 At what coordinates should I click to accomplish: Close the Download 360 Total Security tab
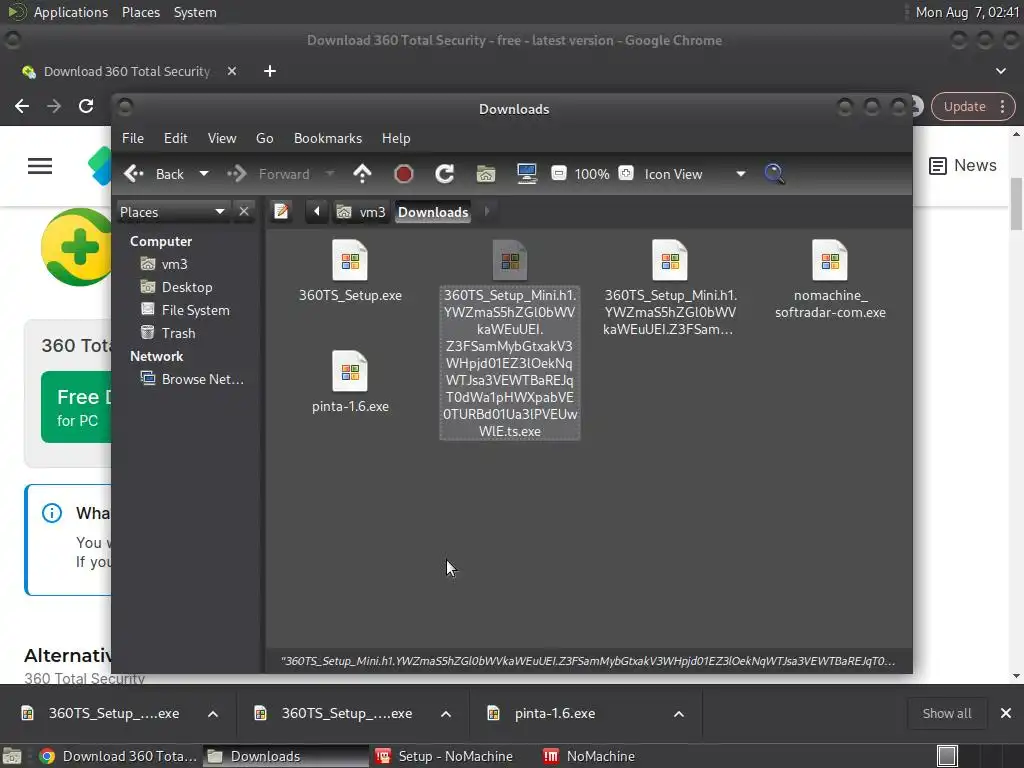tap(232, 71)
